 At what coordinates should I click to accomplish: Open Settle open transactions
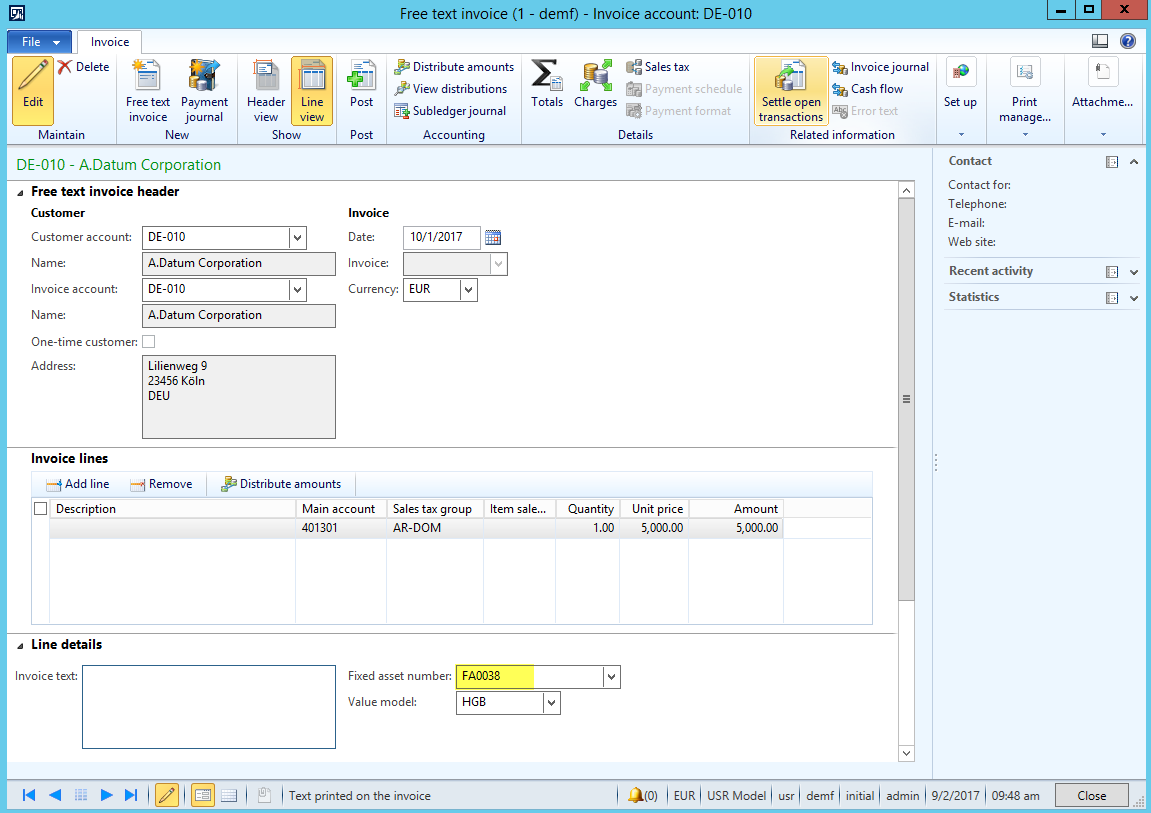[790, 90]
